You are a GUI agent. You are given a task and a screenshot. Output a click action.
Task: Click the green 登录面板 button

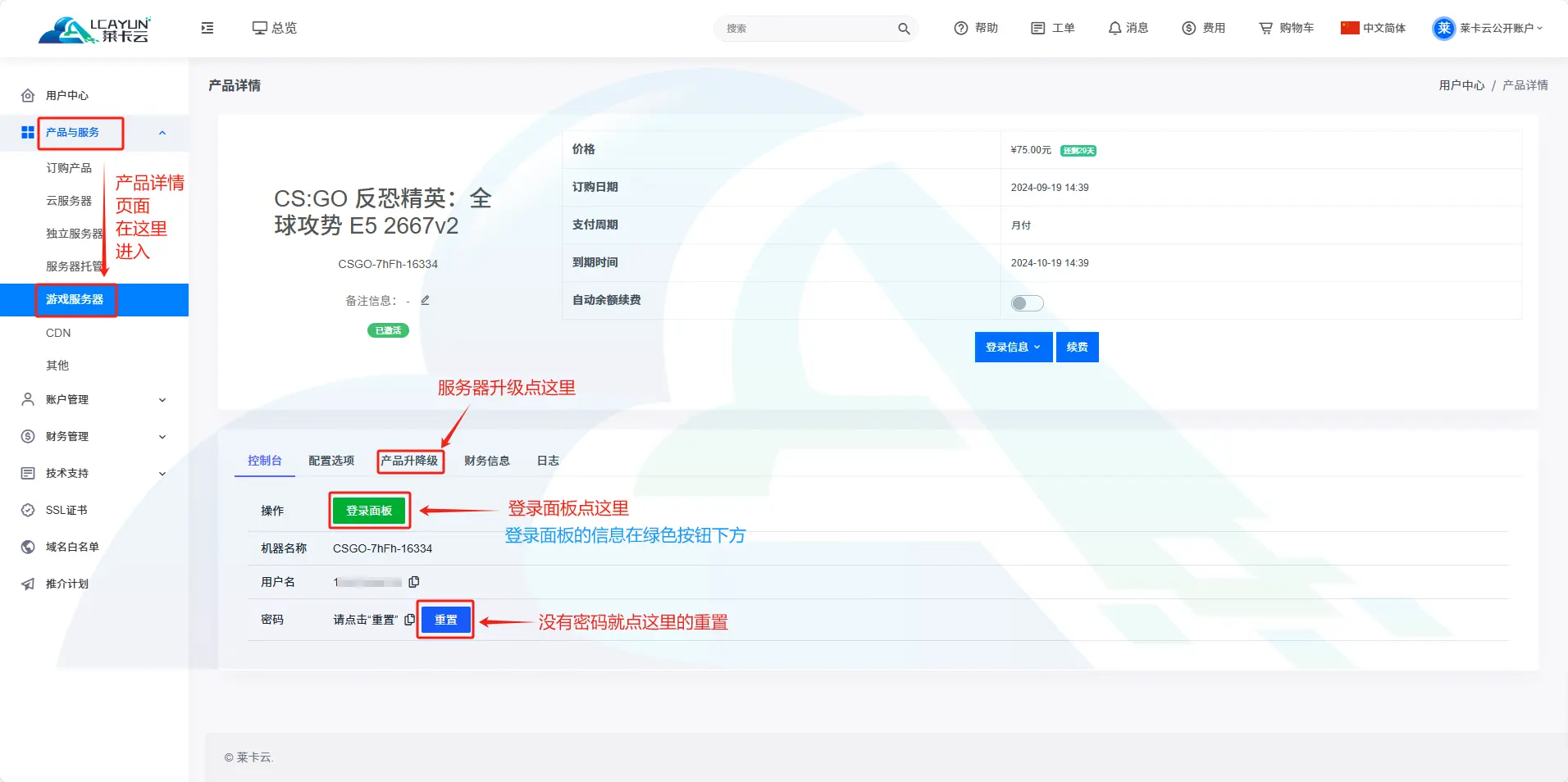pos(369,511)
